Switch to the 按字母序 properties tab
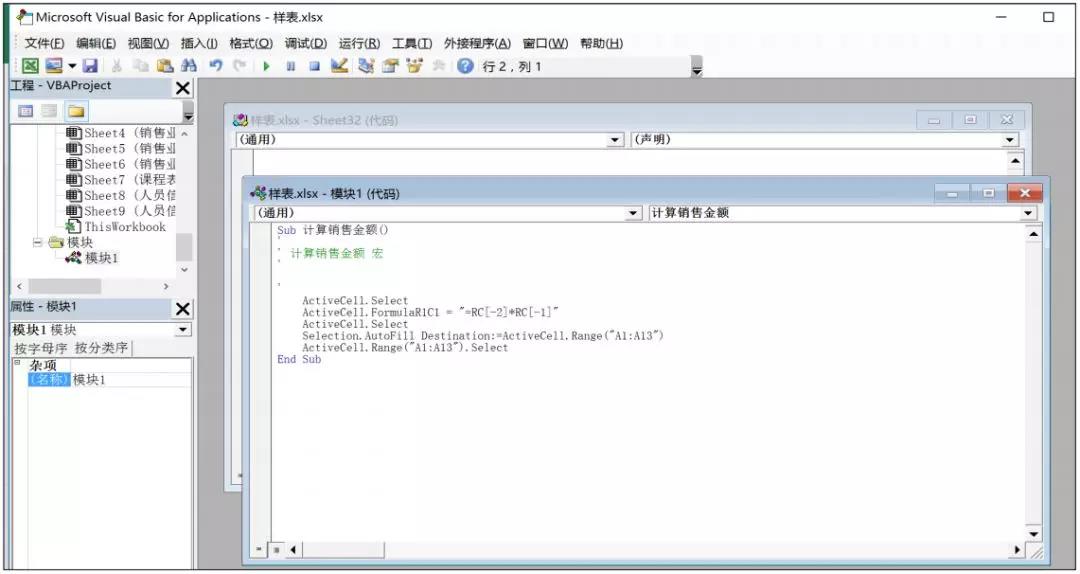 (41, 348)
